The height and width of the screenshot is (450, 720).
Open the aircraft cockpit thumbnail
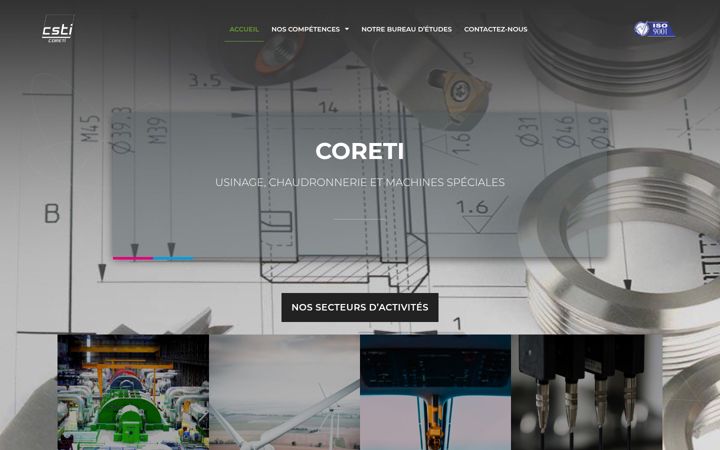coord(435,392)
